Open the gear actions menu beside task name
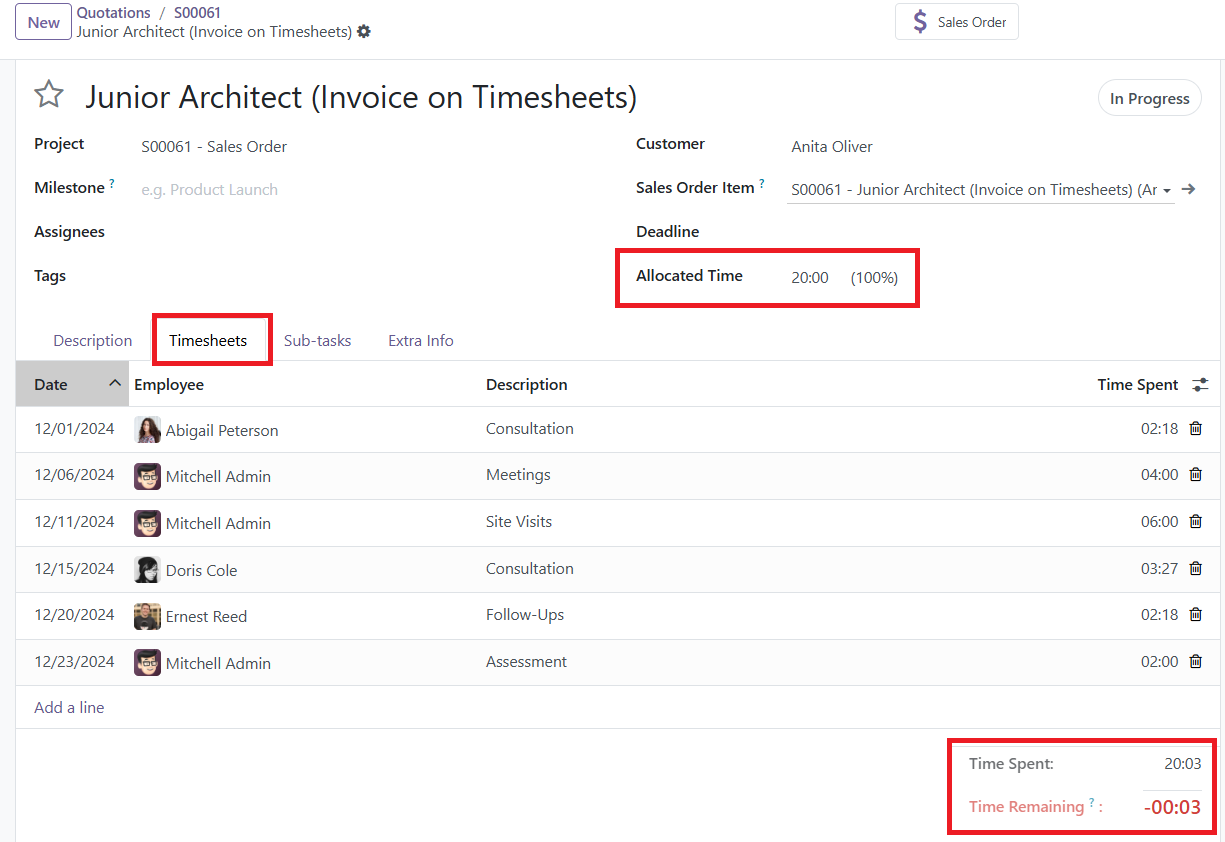The width and height of the screenshot is (1225, 842). (x=364, y=32)
